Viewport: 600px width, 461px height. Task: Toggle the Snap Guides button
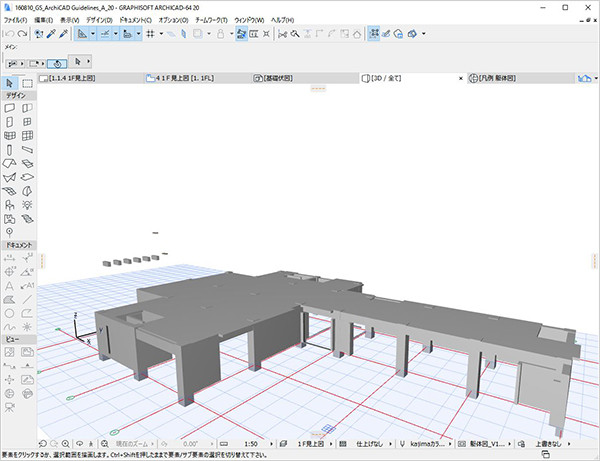pos(105,34)
